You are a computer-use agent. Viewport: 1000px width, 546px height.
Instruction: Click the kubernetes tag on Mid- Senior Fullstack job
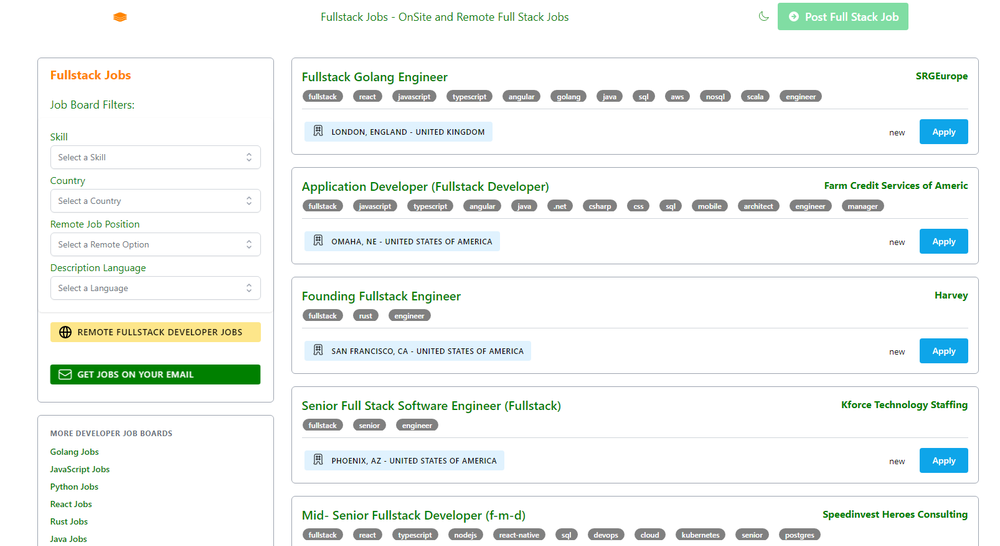coord(700,535)
